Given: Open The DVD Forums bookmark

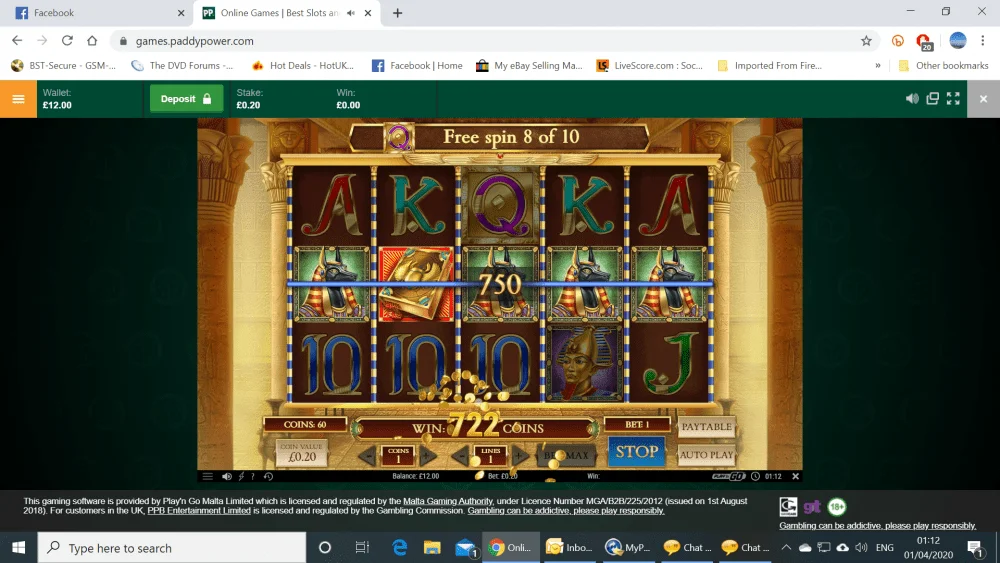Looking at the screenshot, I should pos(182,66).
